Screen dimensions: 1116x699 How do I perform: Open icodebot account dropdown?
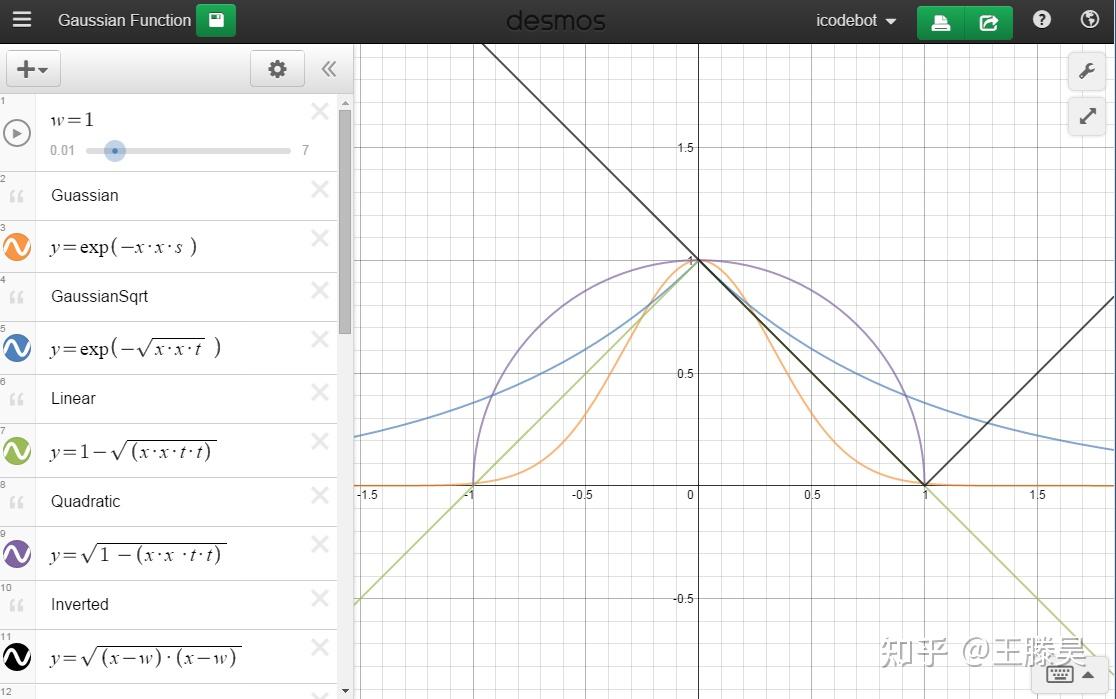tap(856, 21)
